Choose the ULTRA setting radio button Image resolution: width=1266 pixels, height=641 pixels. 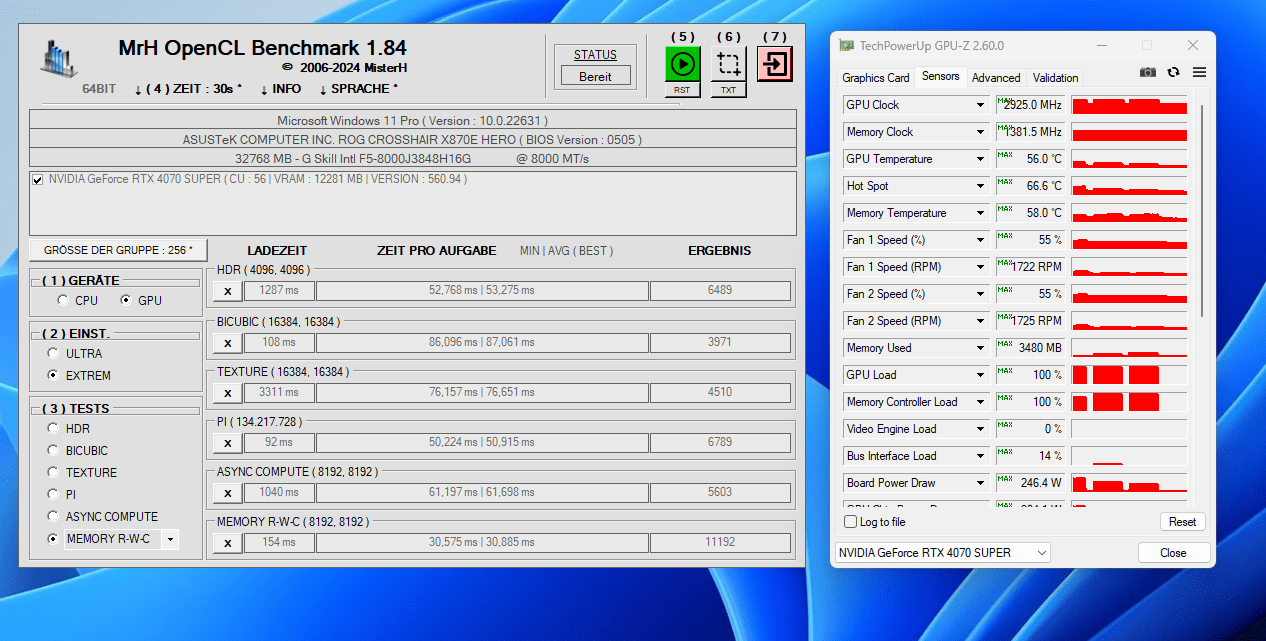(x=53, y=353)
